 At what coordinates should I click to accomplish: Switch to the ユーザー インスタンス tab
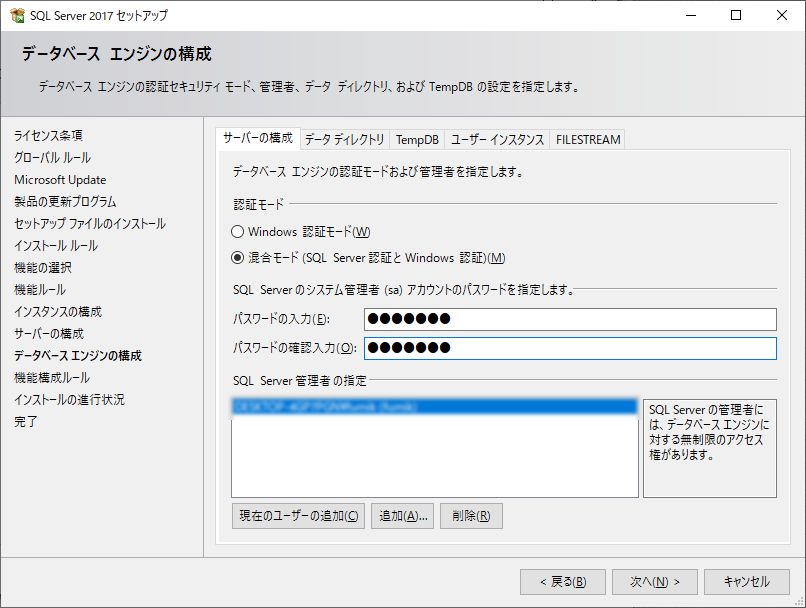[x=497, y=140]
